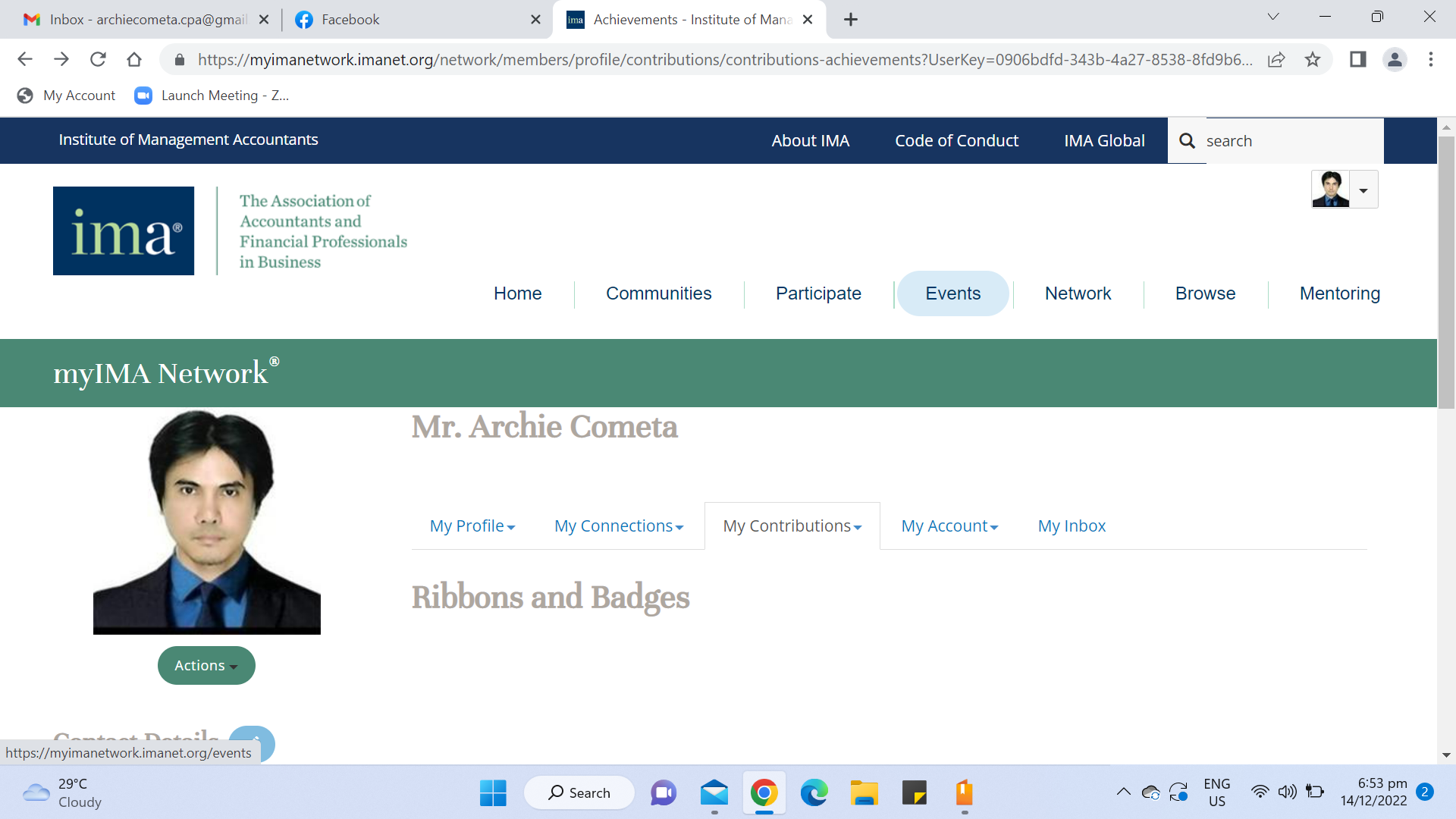Click the IMA logo
This screenshot has height=819, width=1456.
pos(124,231)
